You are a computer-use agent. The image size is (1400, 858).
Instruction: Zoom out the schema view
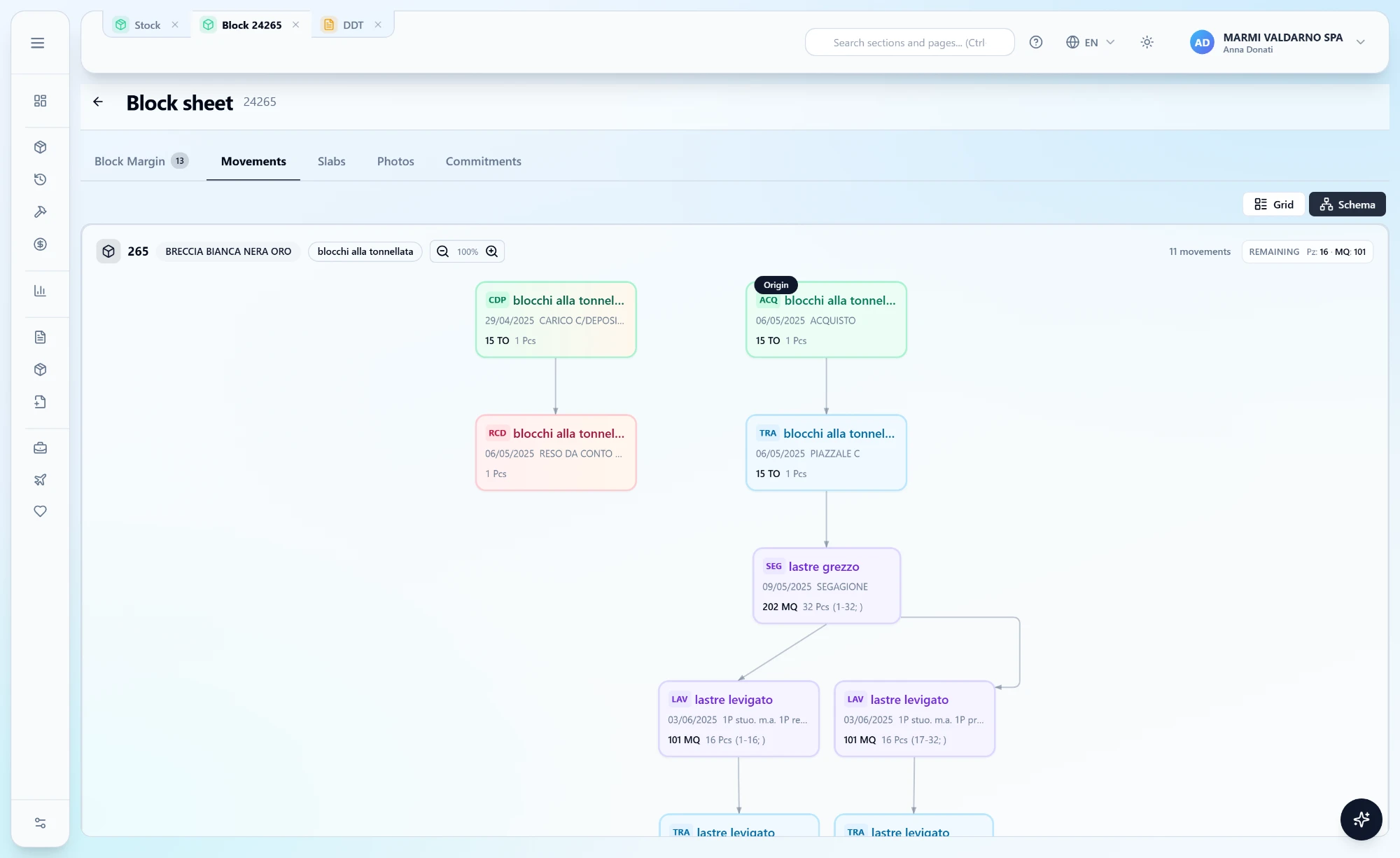point(442,251)
